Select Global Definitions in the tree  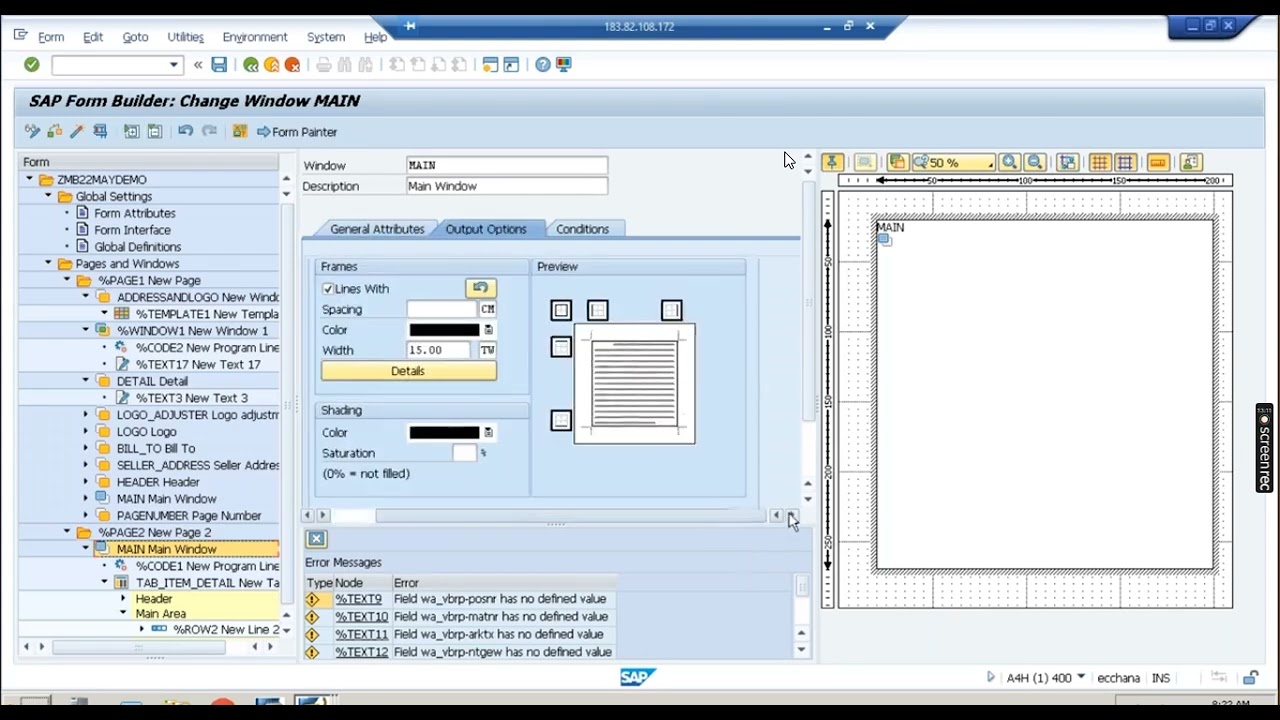click(x=138, y=247)
